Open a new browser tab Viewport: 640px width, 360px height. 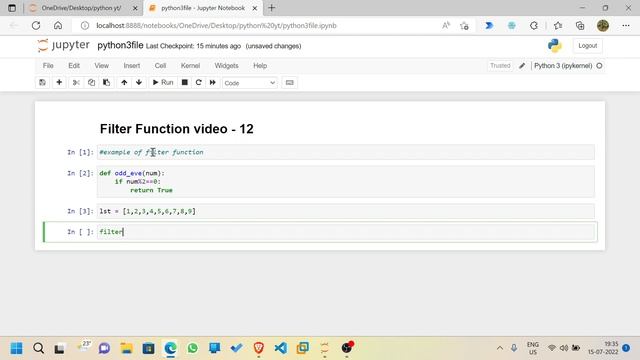point(271,8)
